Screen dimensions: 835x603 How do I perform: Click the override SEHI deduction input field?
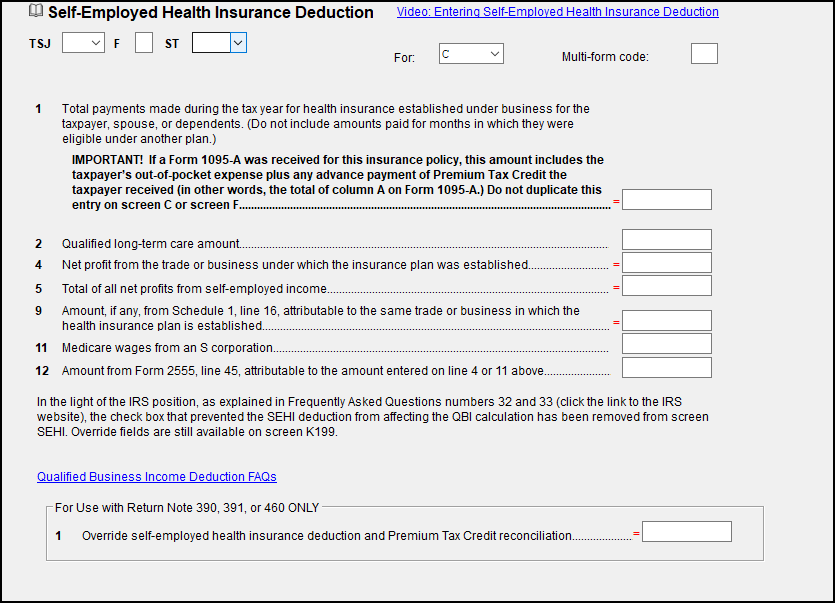[x=687, y=532]
